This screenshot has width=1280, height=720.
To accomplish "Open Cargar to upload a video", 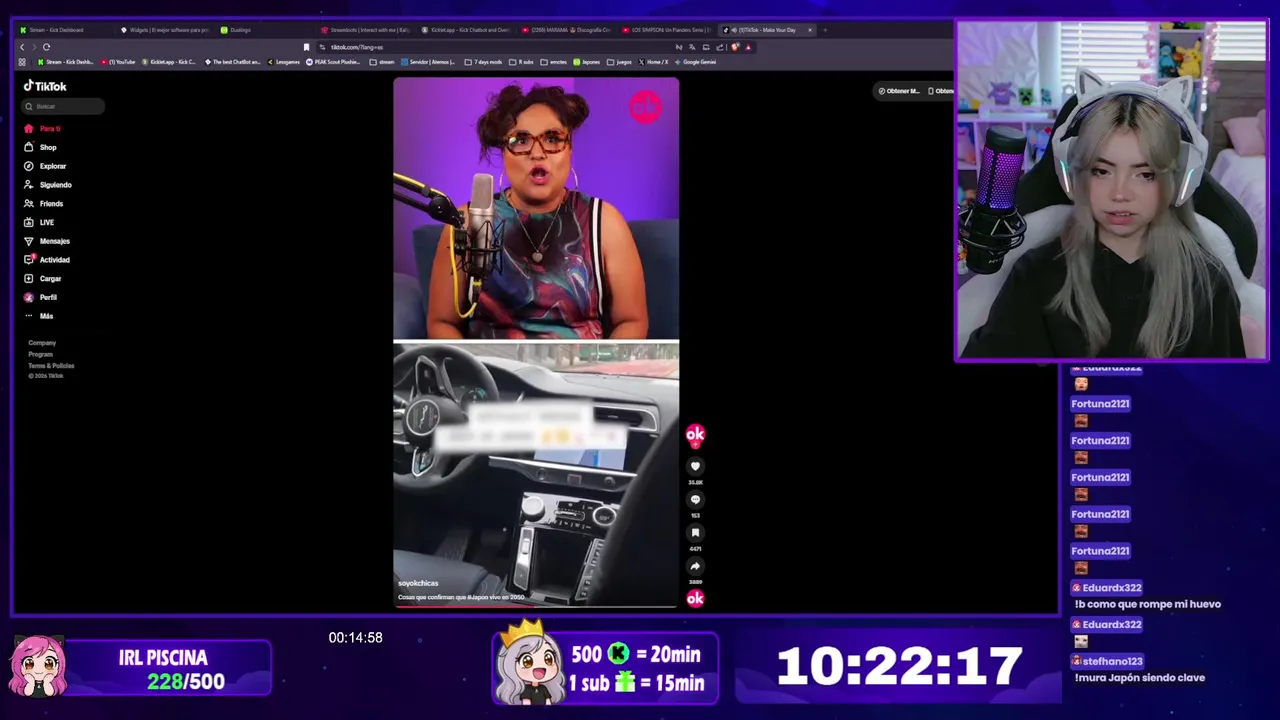I will (x=43, y=279).
